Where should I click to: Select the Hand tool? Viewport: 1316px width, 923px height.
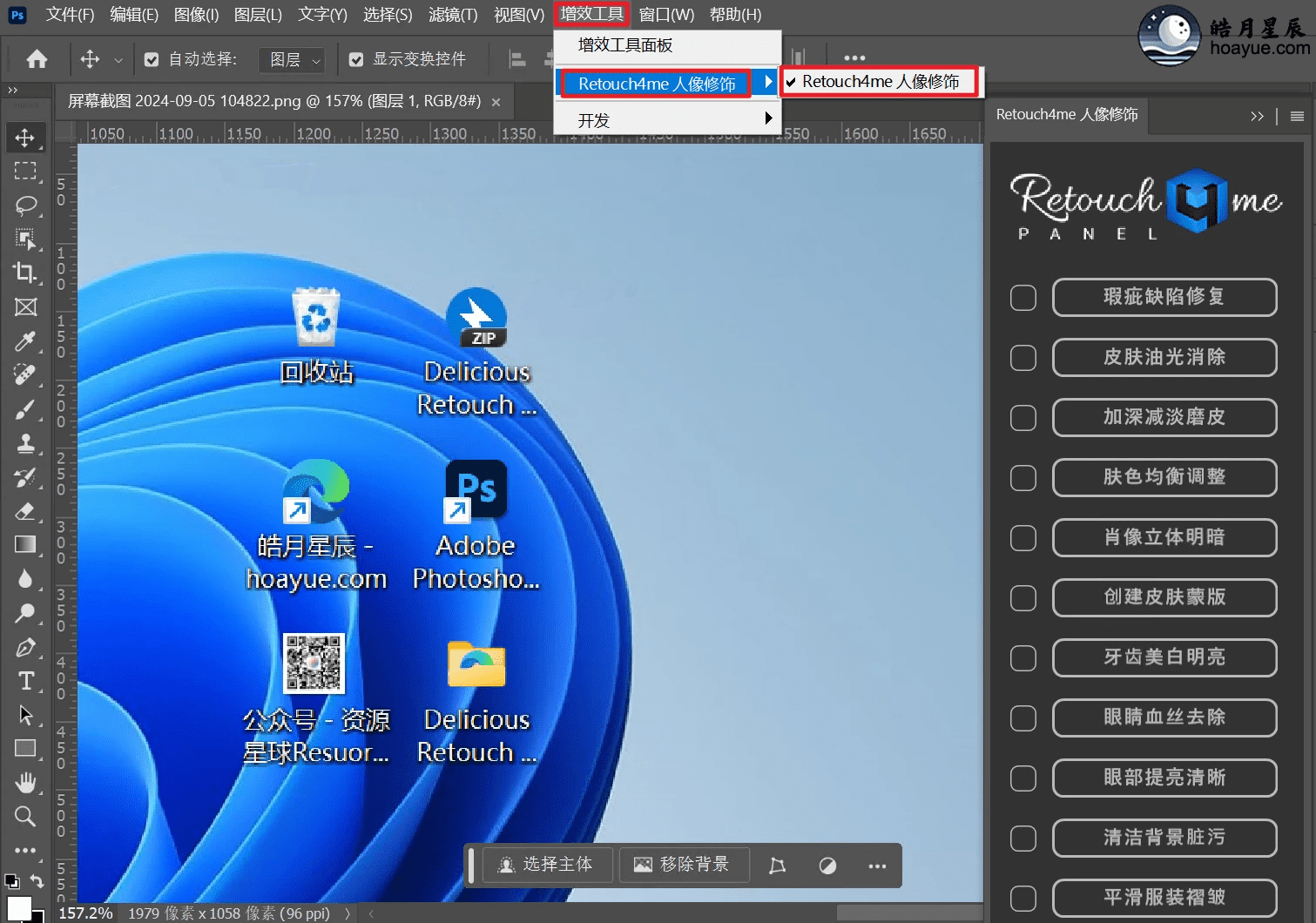pos(25,783)
